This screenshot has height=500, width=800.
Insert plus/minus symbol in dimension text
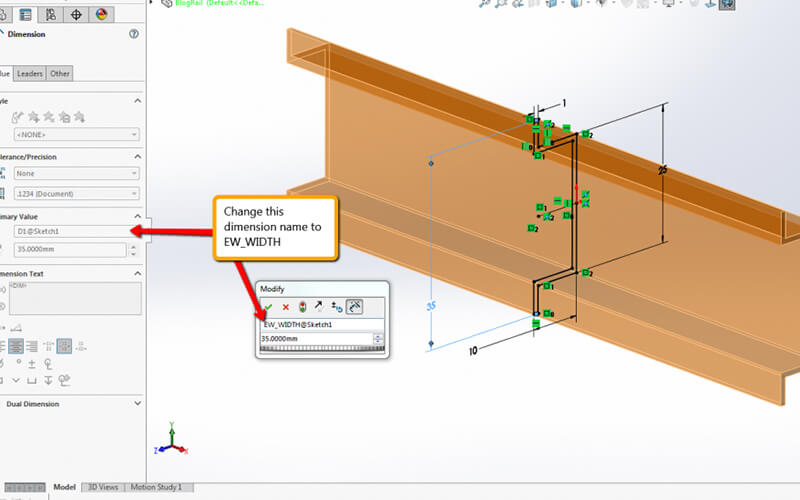(32, 364)
